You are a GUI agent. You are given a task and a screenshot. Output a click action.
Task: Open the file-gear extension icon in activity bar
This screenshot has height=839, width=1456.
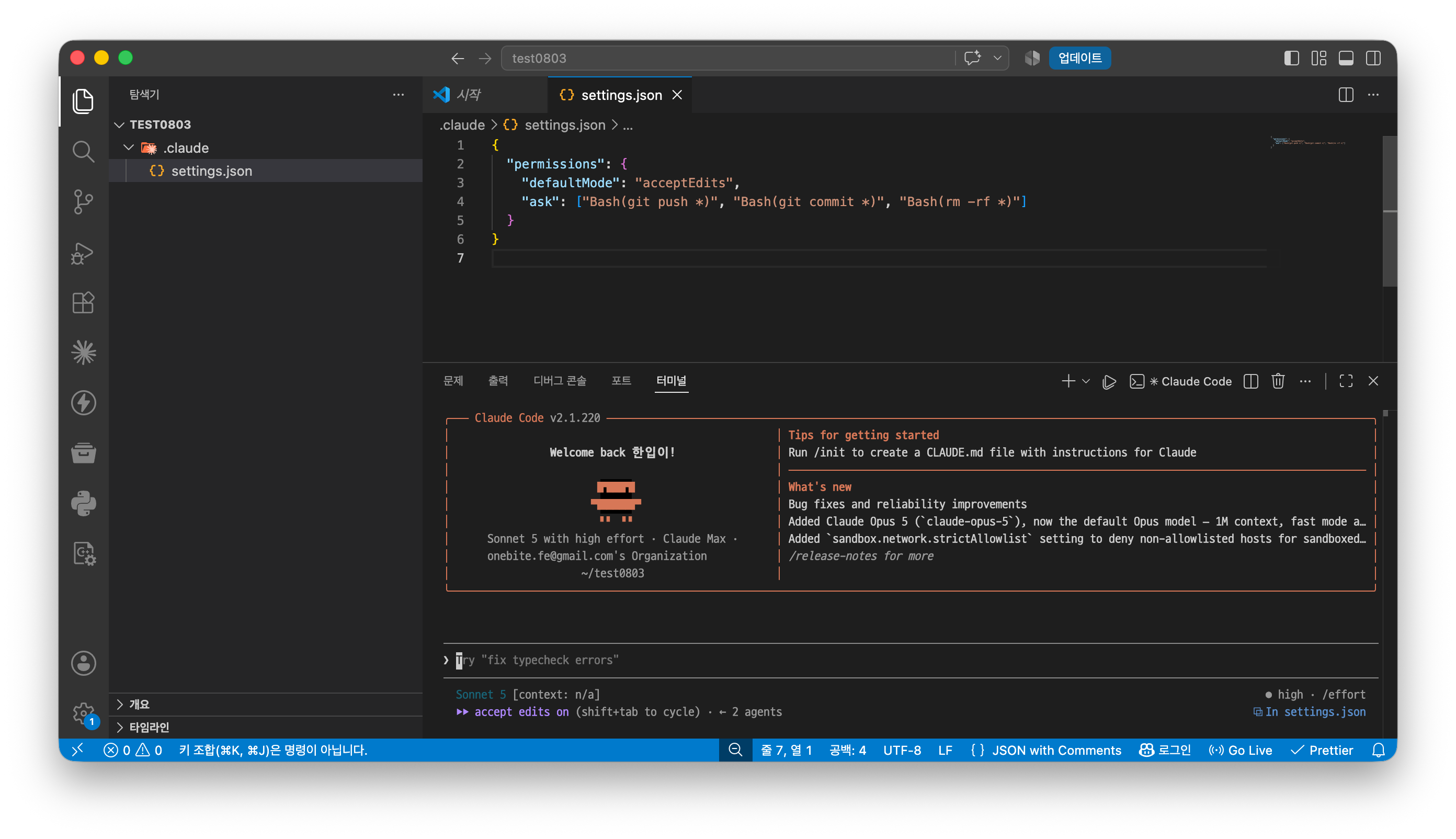[84, 554]
